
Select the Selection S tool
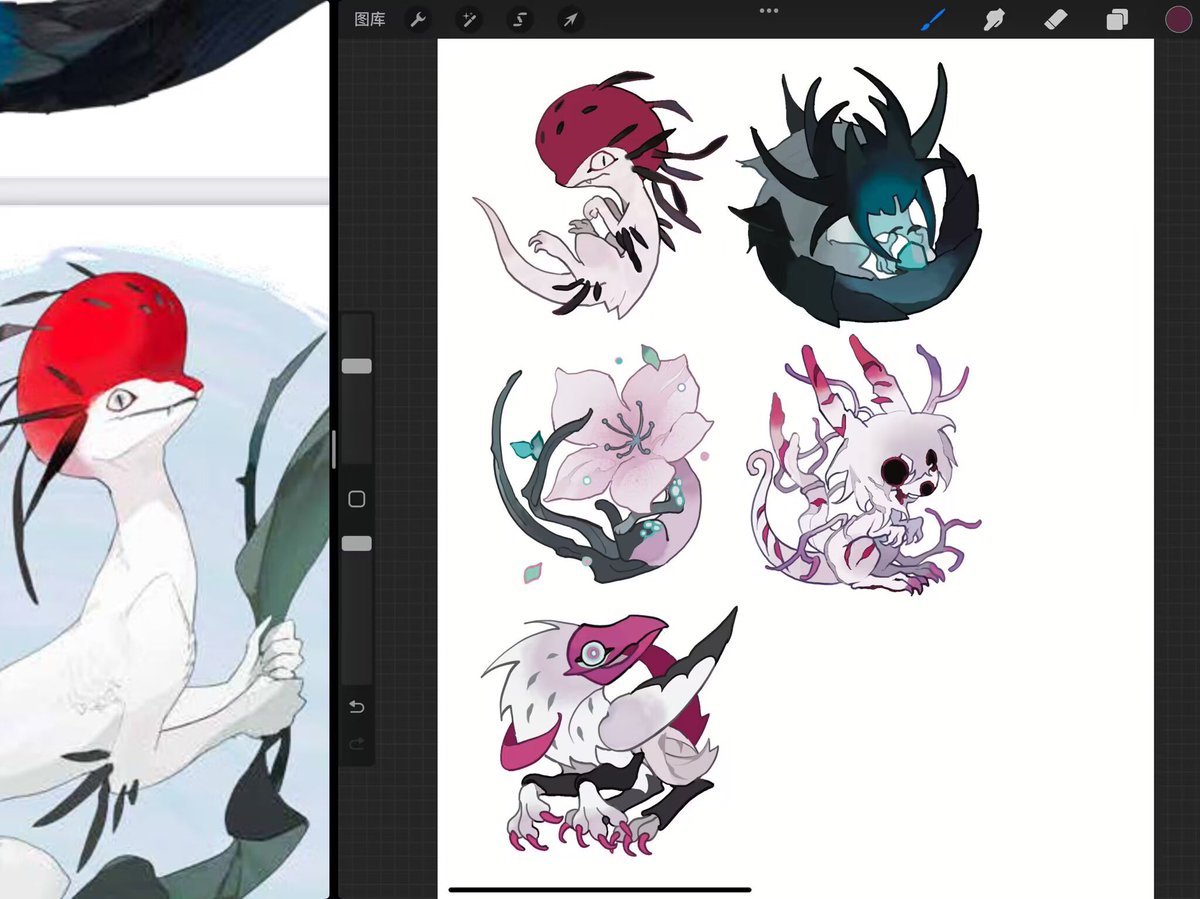[x=520, y=19]
